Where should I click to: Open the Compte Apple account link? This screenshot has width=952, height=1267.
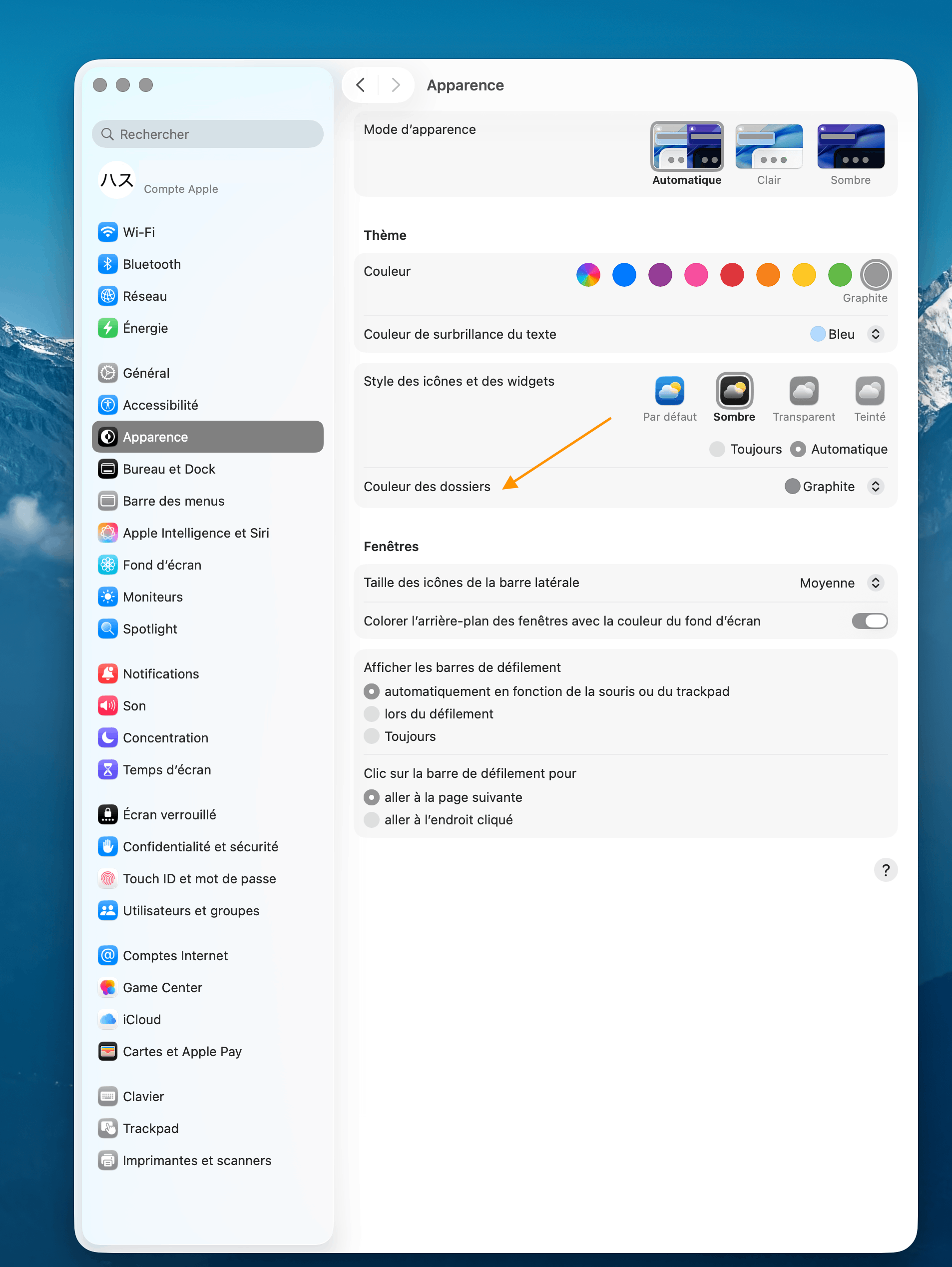click(x=180, y=189)
